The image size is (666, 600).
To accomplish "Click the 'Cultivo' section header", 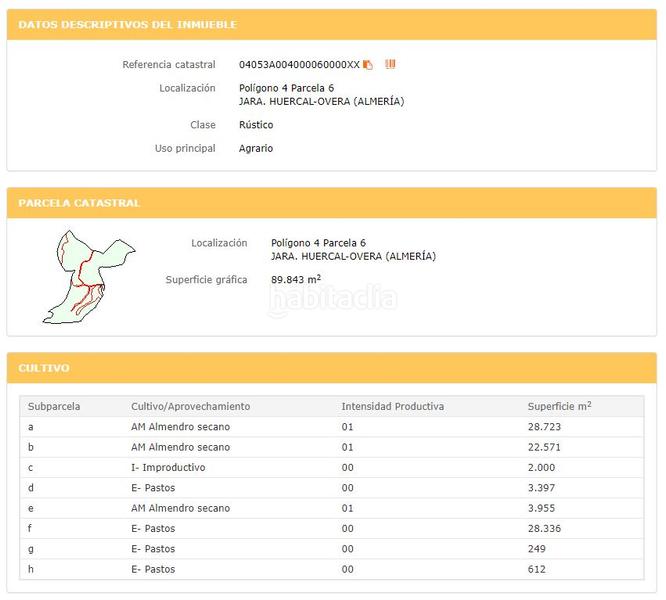I will pyautogui.click(x=44, y=368).
